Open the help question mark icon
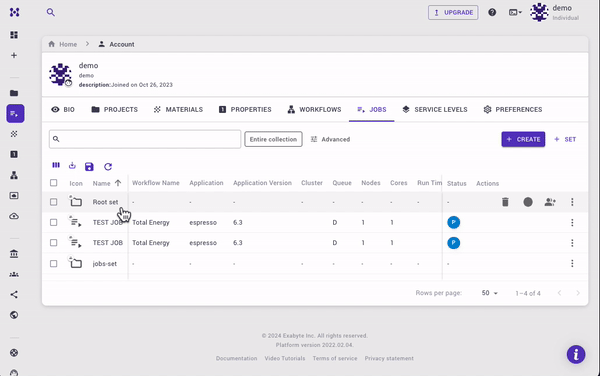This screenshot has height=376, width=600. point(492,12)
